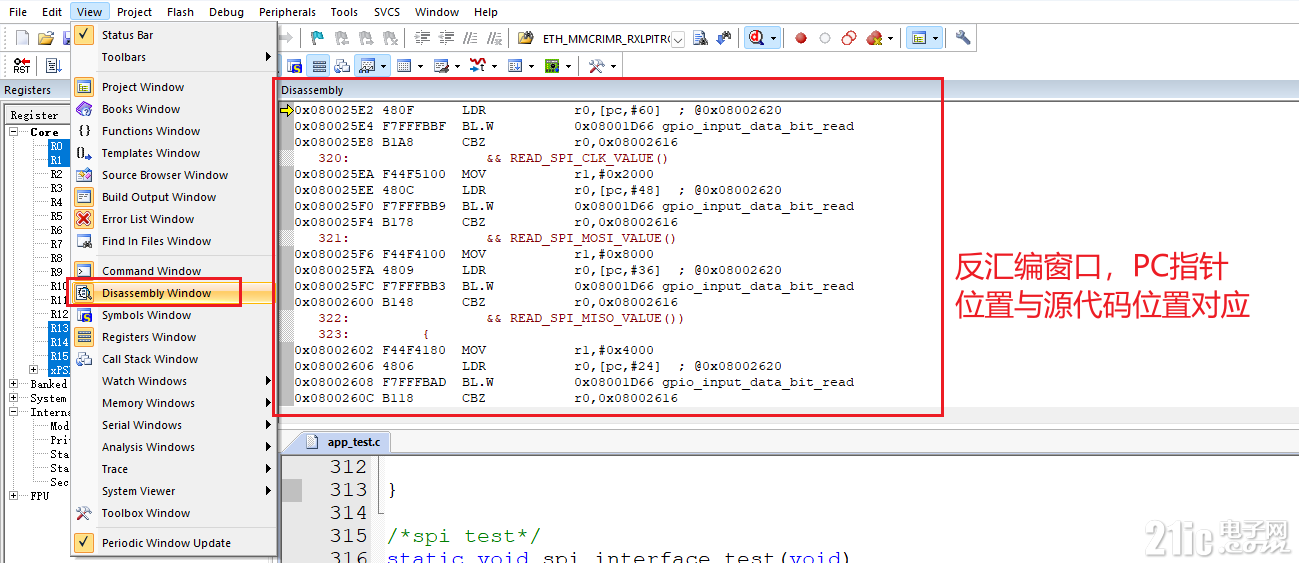The width and height of the screenshot is (1299, 563).
Task: Switch to the app_test.c editor tab
Action: tap(345, 441)
